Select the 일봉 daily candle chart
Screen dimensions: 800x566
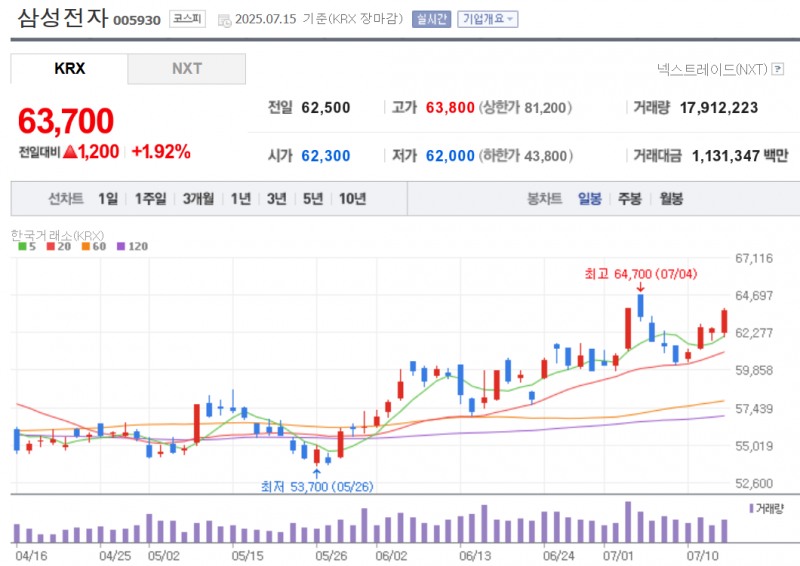pyautogui.click(x=590, y=199)
